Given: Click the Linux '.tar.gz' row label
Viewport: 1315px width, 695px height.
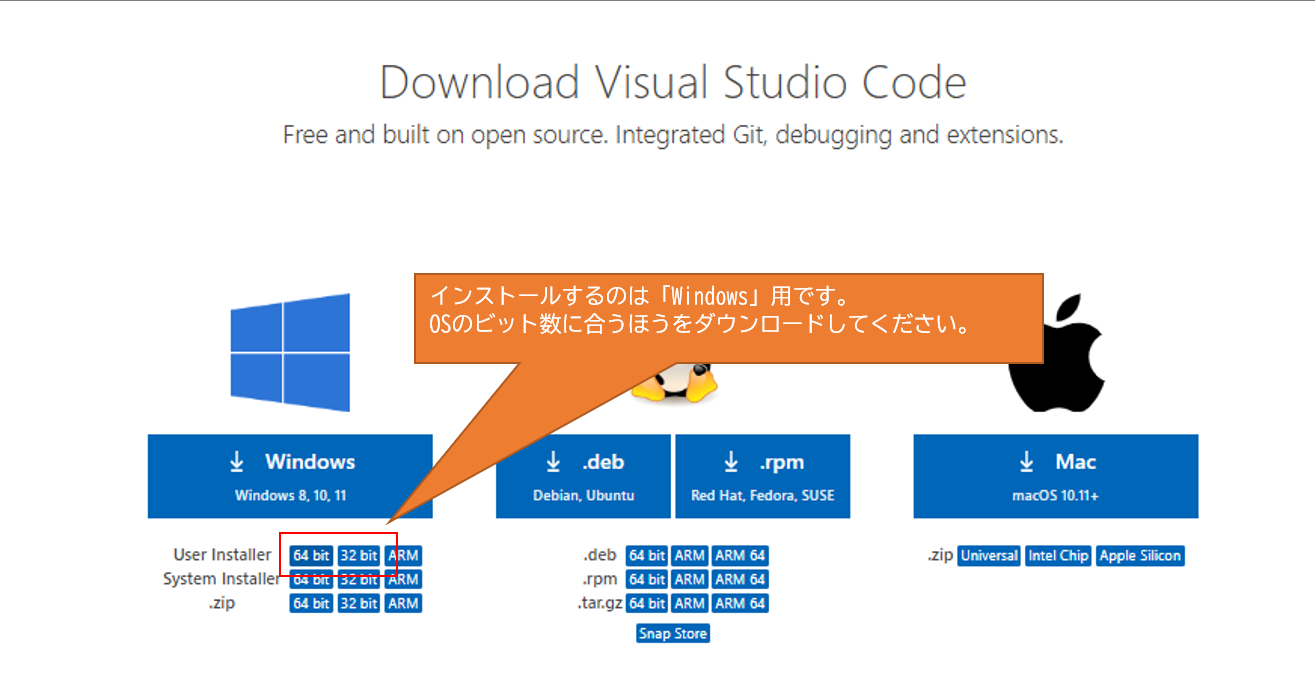Looking at the screenshot, I should (599, 603).
